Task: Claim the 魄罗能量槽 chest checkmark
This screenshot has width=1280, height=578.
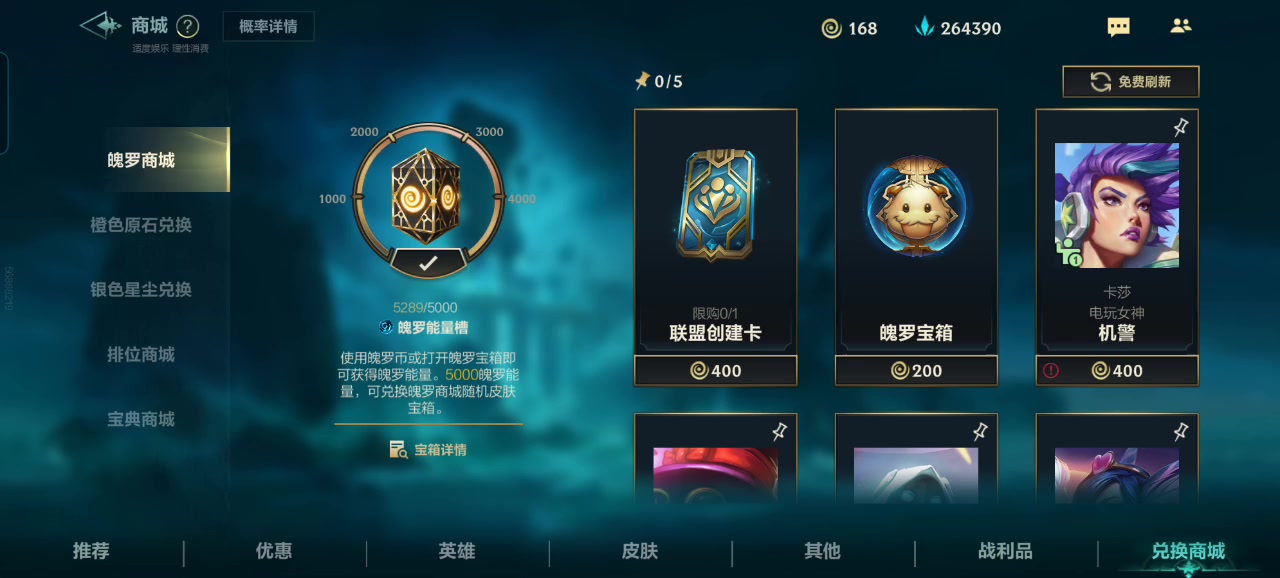Action: coord(428,263)
